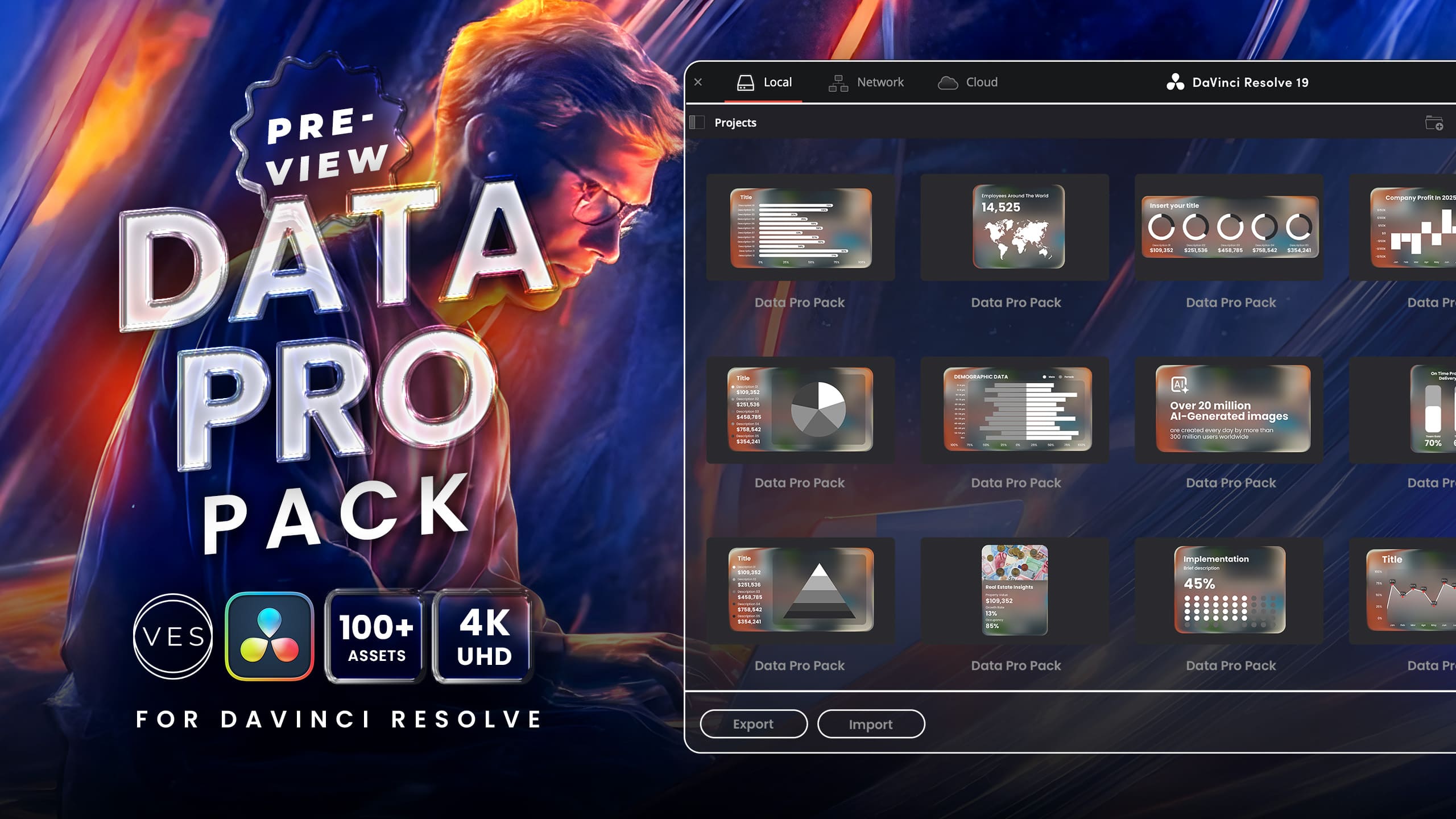Toggle the Projects sidebar panel icon
The height and width of the screenshot is (819, 1456).
tap(697, 122)
